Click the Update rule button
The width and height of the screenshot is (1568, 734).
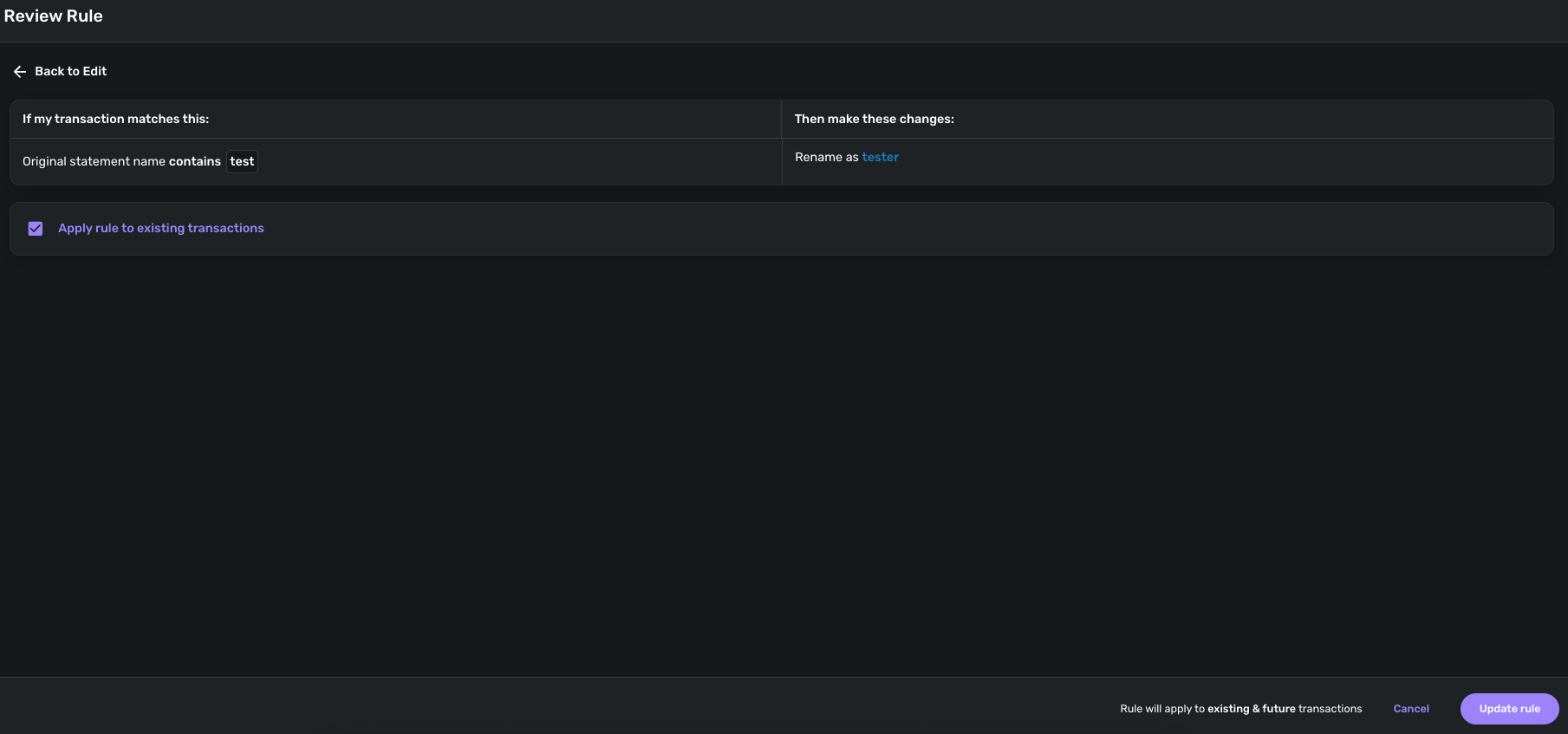pos(1509,709)
